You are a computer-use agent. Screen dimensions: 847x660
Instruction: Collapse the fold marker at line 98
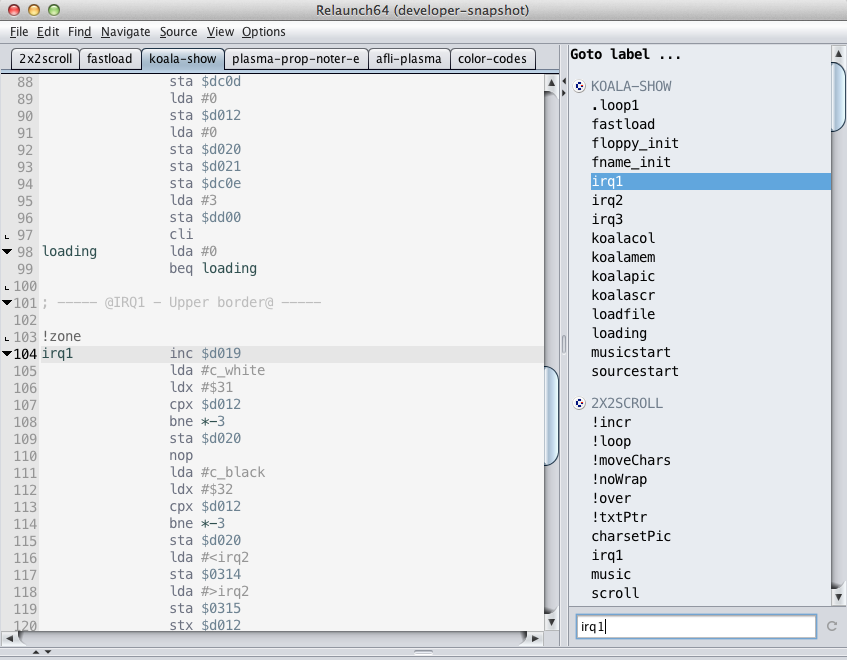click(x=8, y=252)
